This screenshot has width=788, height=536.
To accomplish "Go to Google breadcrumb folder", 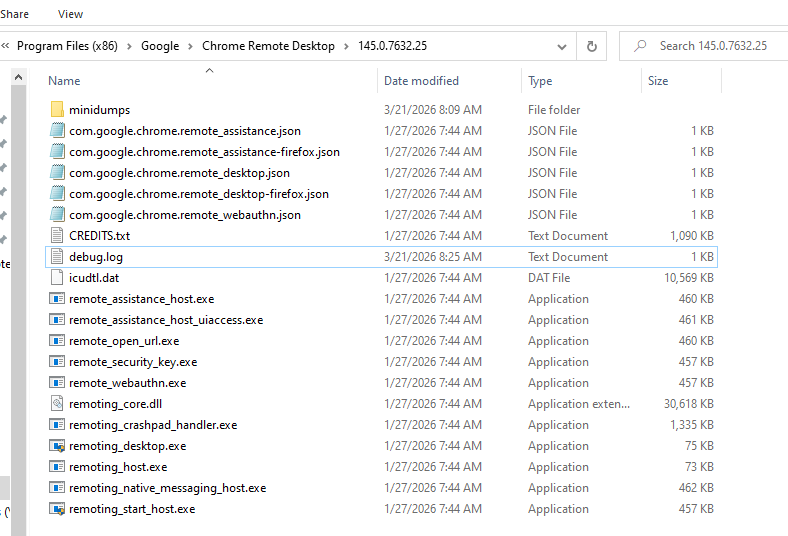I will point(160,46).
